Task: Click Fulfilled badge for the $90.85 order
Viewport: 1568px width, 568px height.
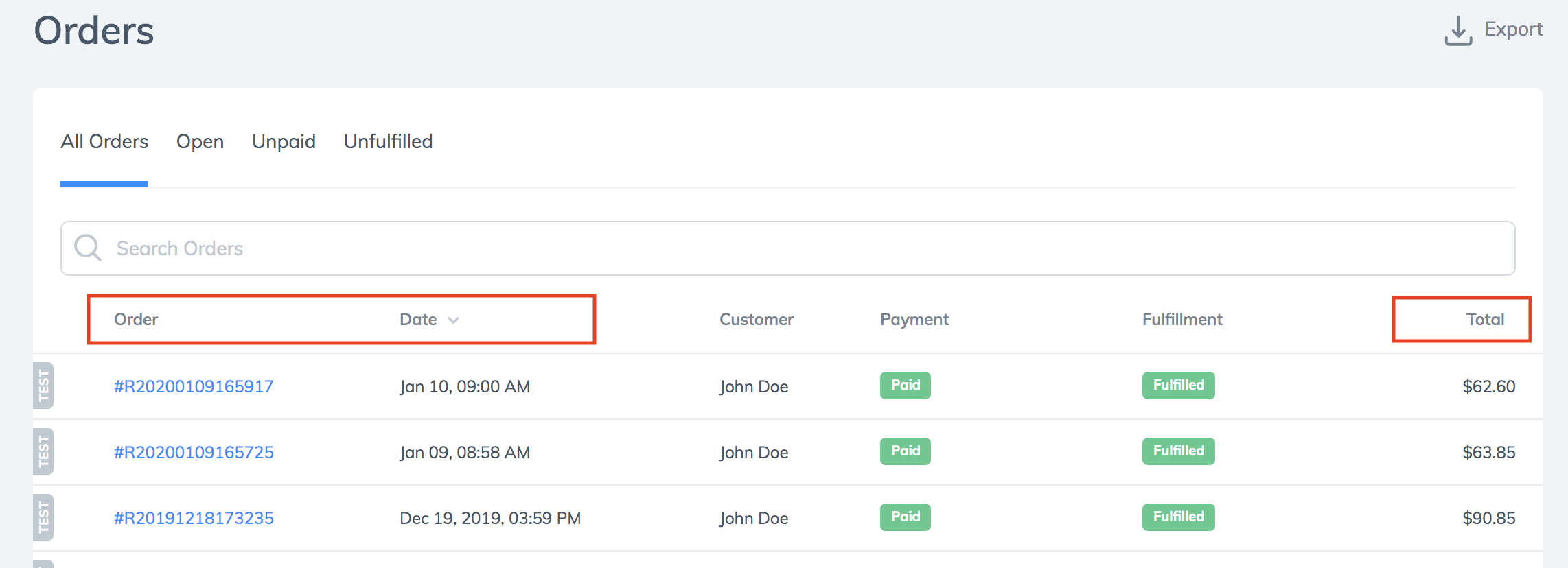Action: click(x=1179, y=517)
